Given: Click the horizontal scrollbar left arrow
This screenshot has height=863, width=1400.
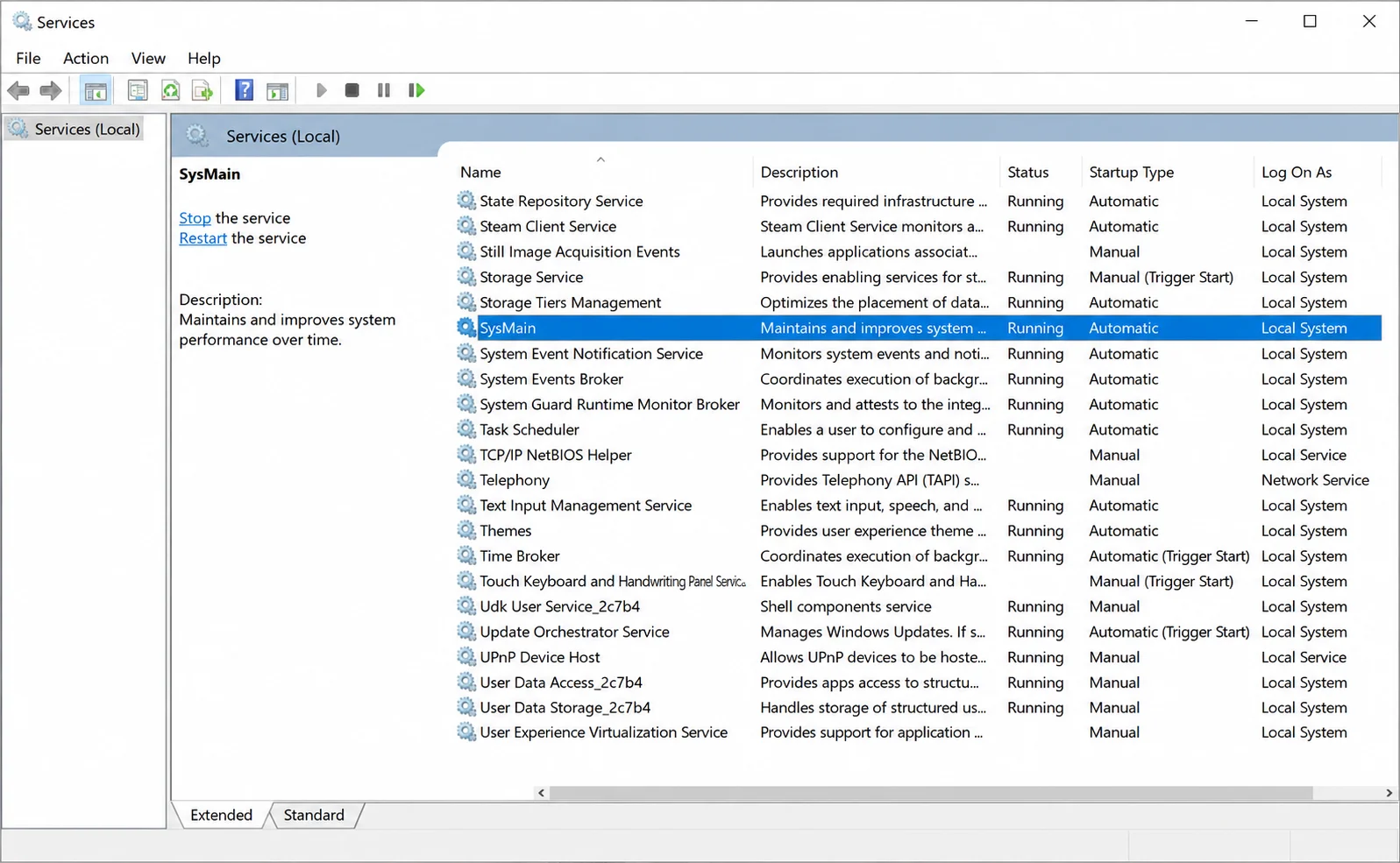Looking at the screenshot, I should pos(541,793).
